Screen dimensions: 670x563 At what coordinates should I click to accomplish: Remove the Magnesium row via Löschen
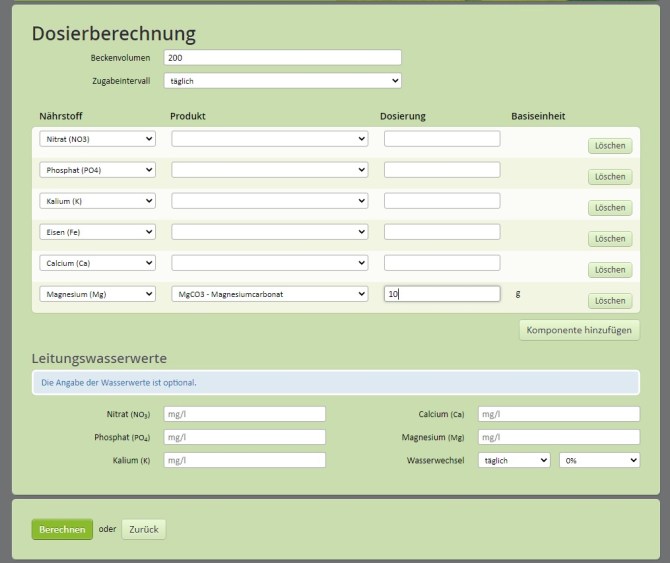609,301
